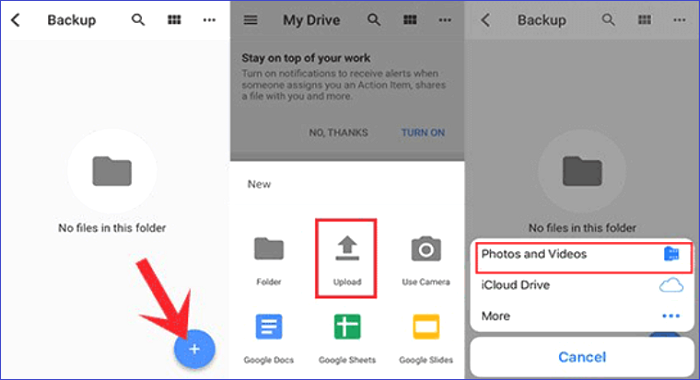Screen dimensions: 700x380
Task: Click 'New' label in My Drive sheet
Action: pyautogui.click(x=259, y=184)
